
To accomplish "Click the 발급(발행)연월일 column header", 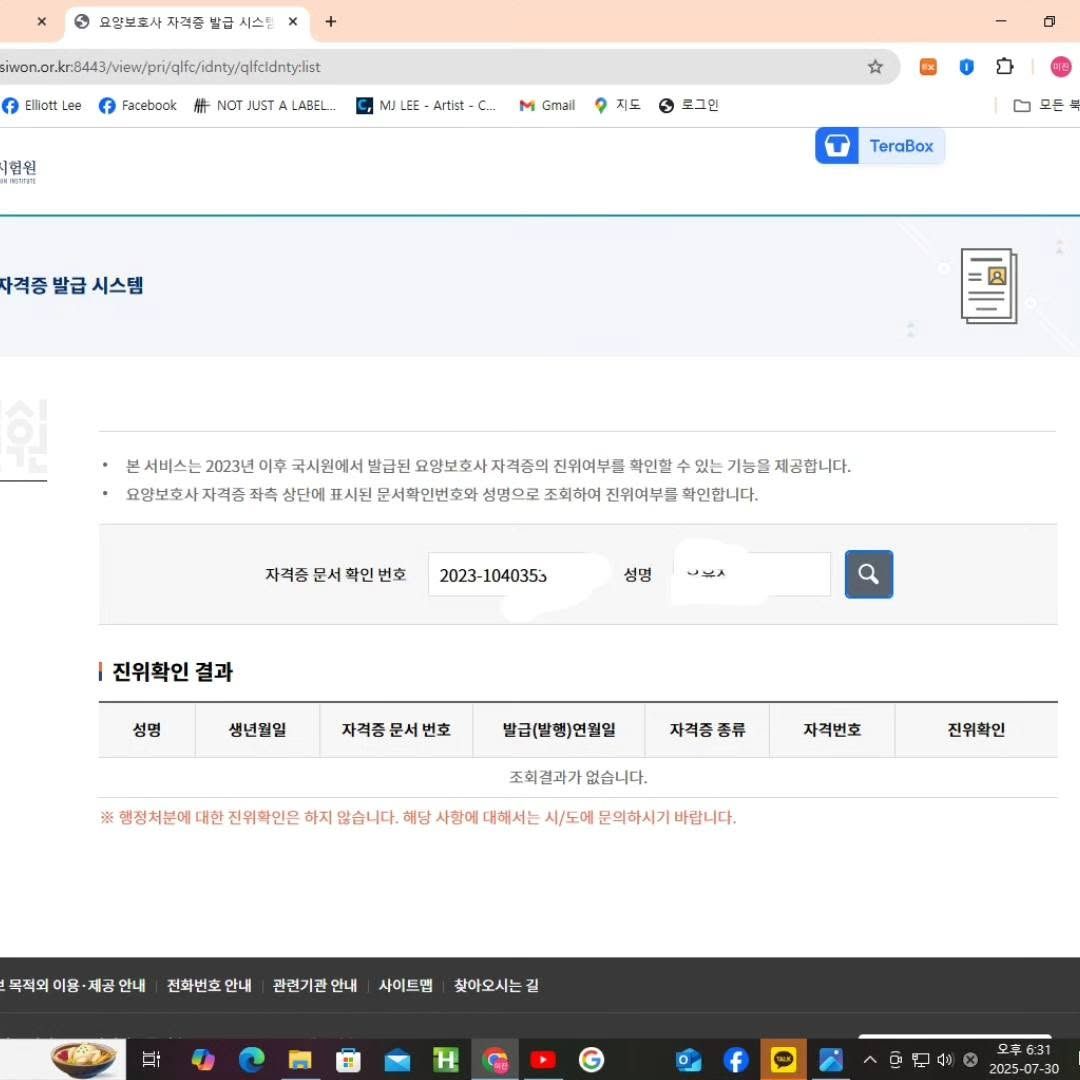I will [x=559, y=729].
